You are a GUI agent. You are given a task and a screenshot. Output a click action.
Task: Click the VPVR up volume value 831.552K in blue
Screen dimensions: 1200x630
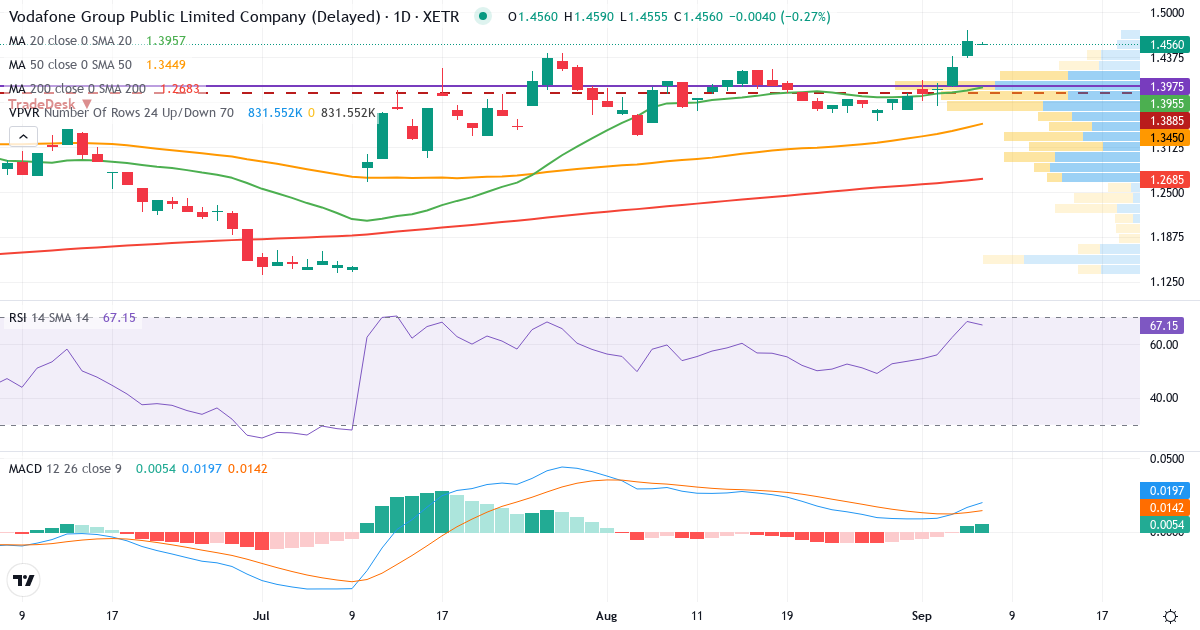pyautogui.click(x=275, y=113)
